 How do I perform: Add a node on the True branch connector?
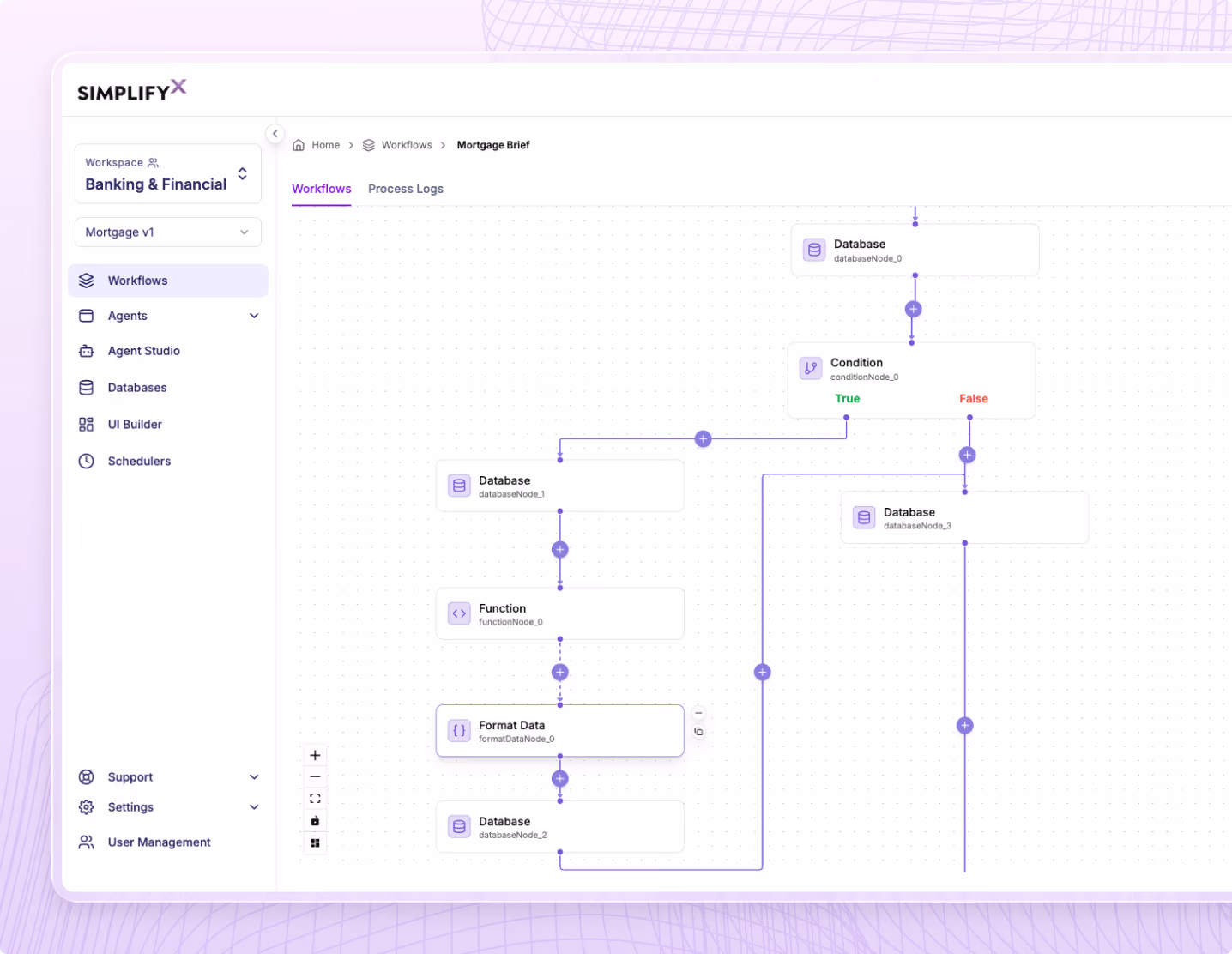click(704, 439)
